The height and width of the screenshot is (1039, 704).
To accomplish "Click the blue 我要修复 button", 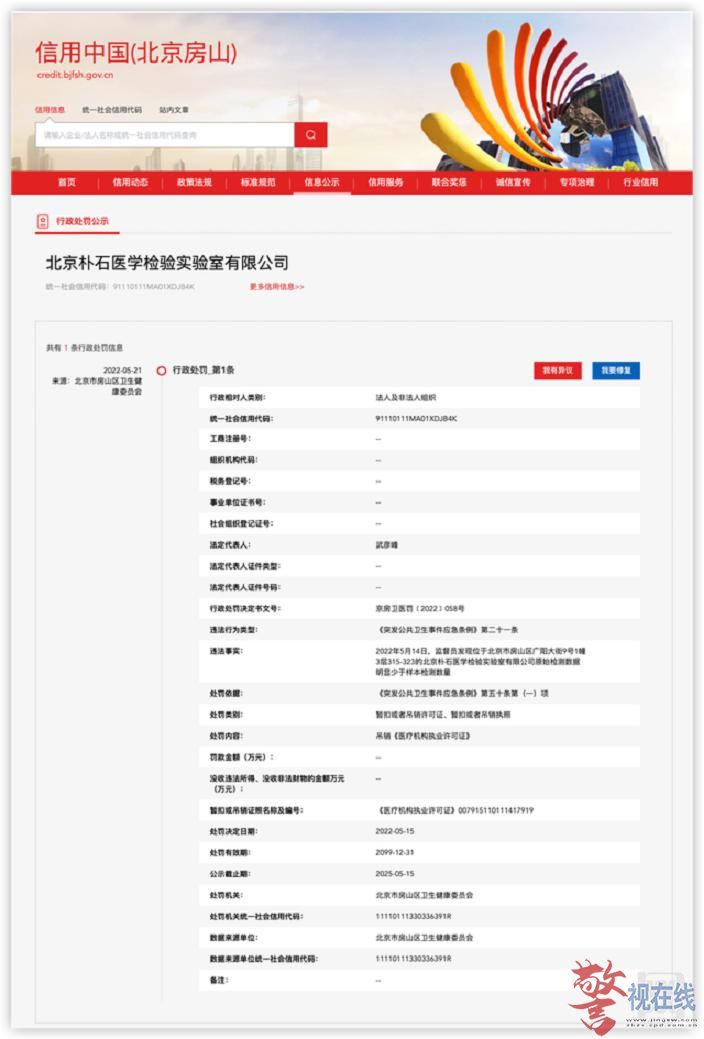I will pos(616,370).
